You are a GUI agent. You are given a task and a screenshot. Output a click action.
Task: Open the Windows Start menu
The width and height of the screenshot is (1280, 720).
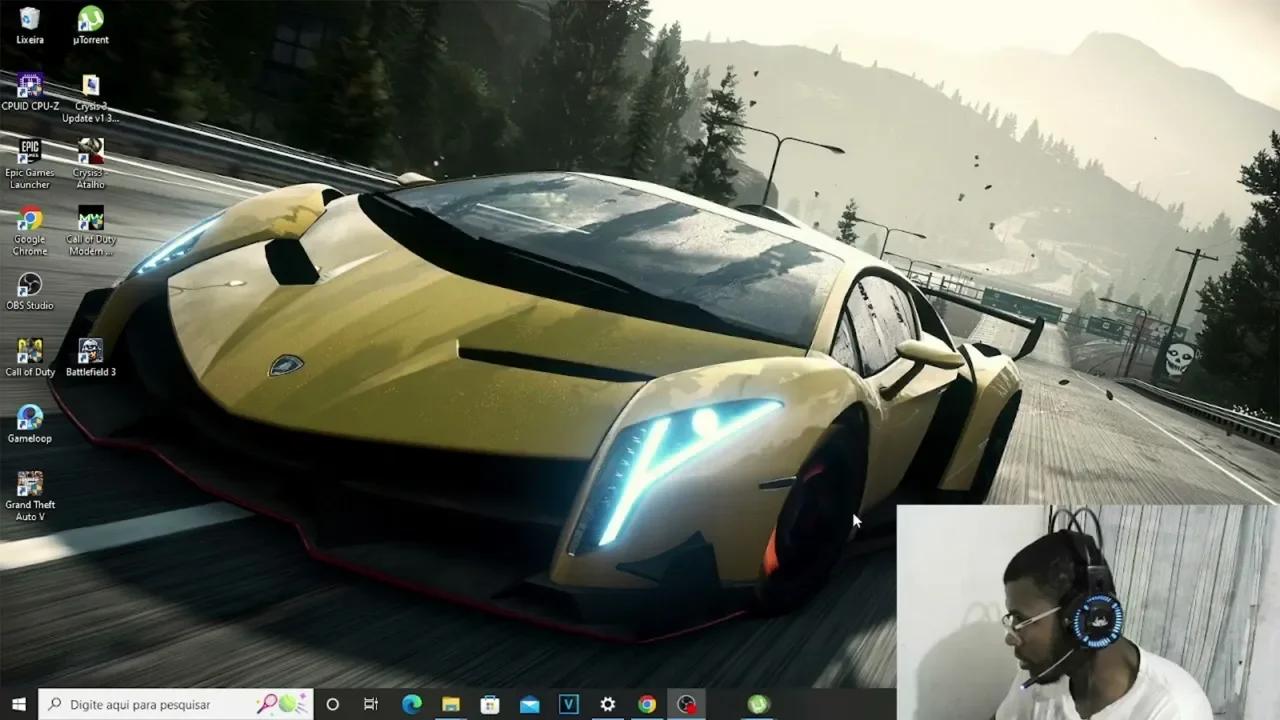click(19, 704)
